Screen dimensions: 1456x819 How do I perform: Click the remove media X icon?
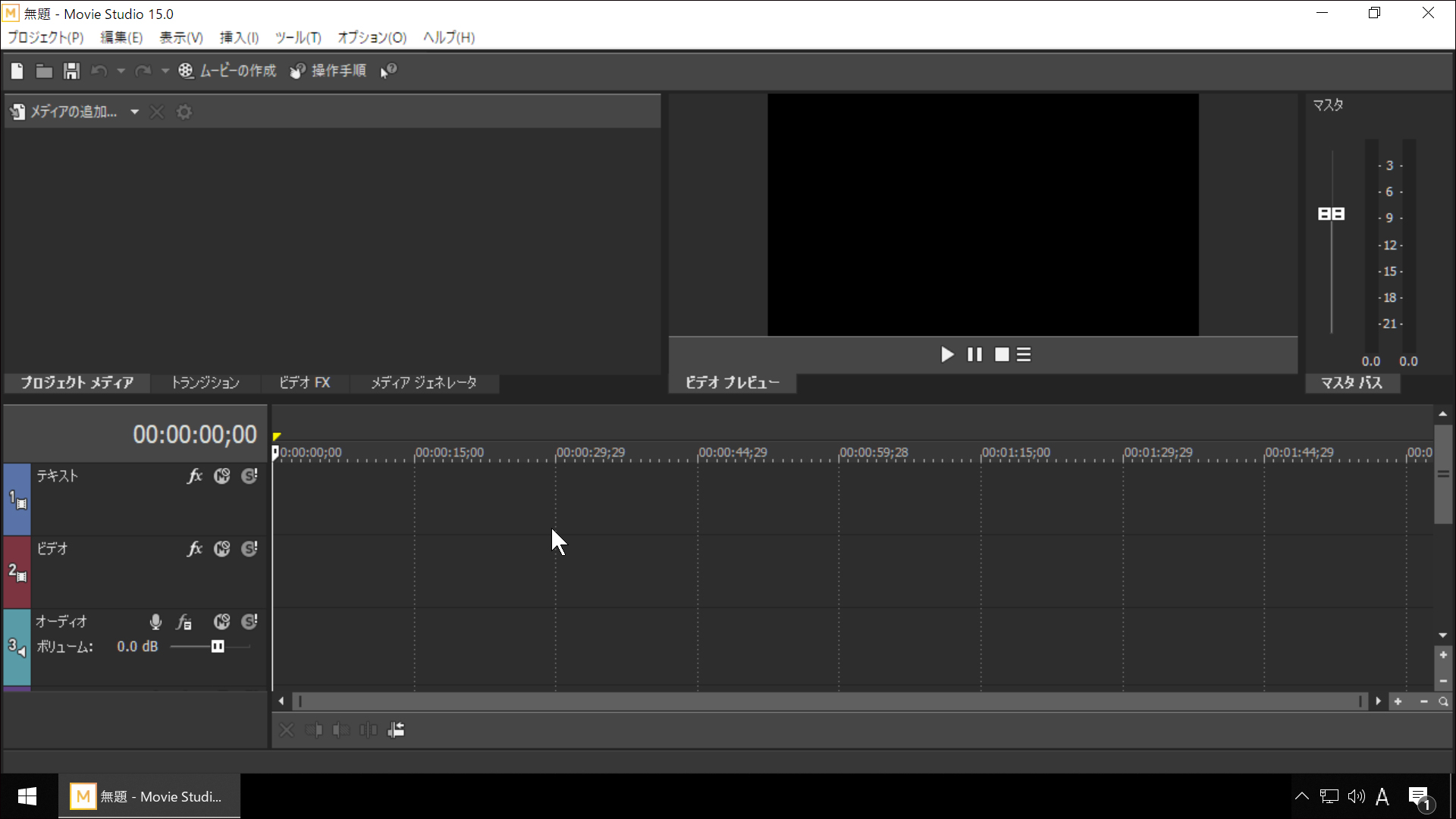[157, 111]
